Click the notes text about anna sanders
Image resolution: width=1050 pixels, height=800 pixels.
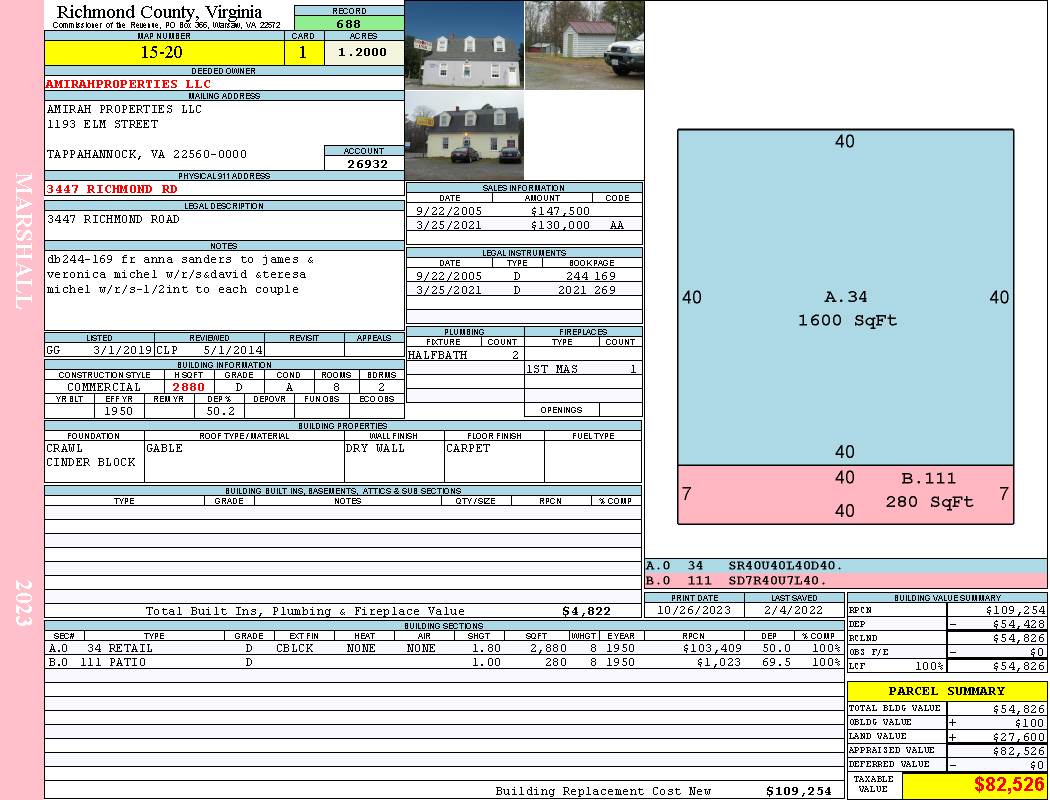[180, 274]
